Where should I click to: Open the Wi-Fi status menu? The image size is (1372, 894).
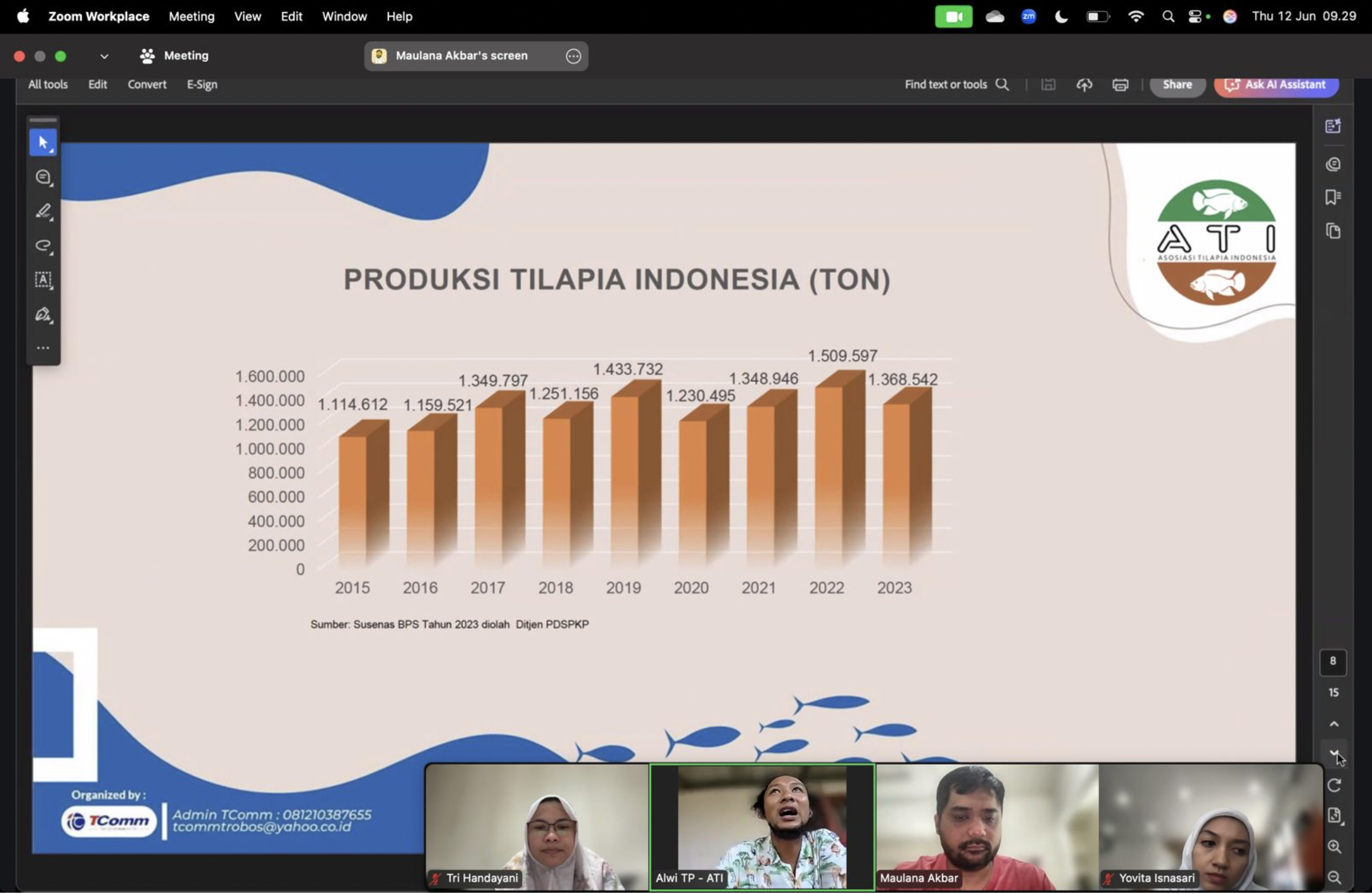[1136, 17]
